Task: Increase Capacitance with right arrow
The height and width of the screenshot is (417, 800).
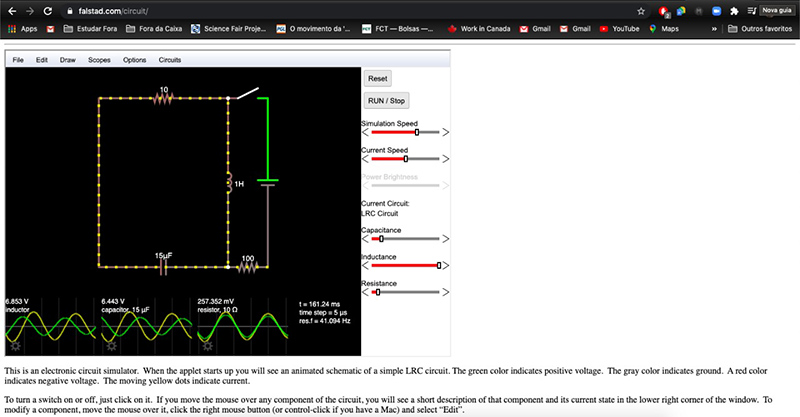Action: point(445,239)
